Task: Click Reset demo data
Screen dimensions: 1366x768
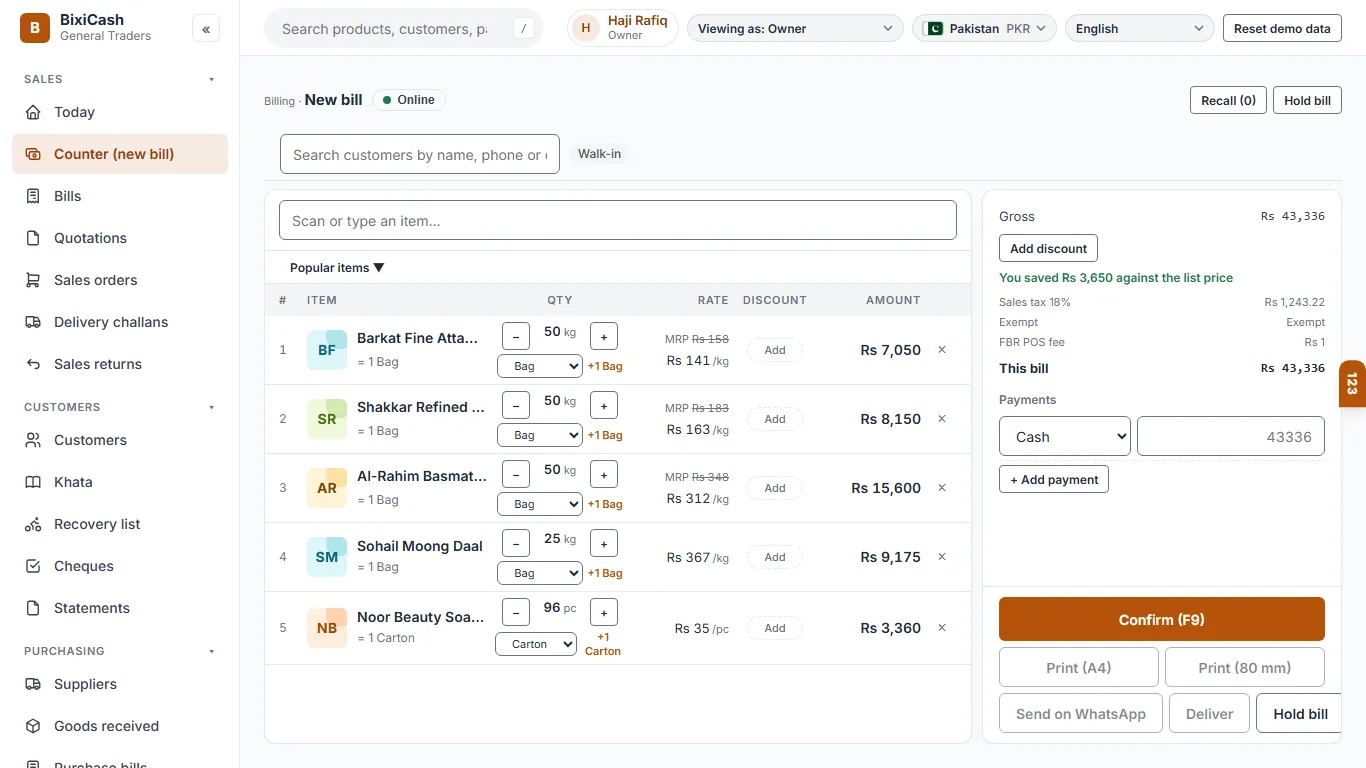Action: [1282, 29]
